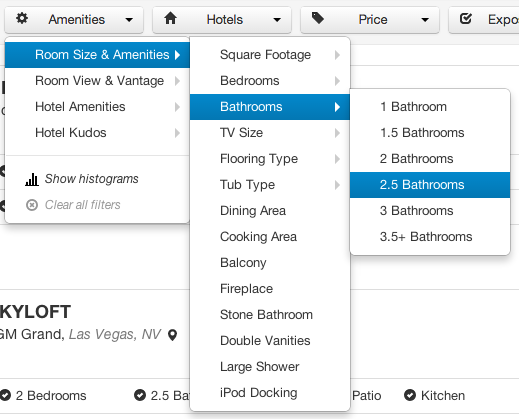Open the Amenities dropdown arrow
The height and width of the screenshot is (419, 519).
(129, 20)
